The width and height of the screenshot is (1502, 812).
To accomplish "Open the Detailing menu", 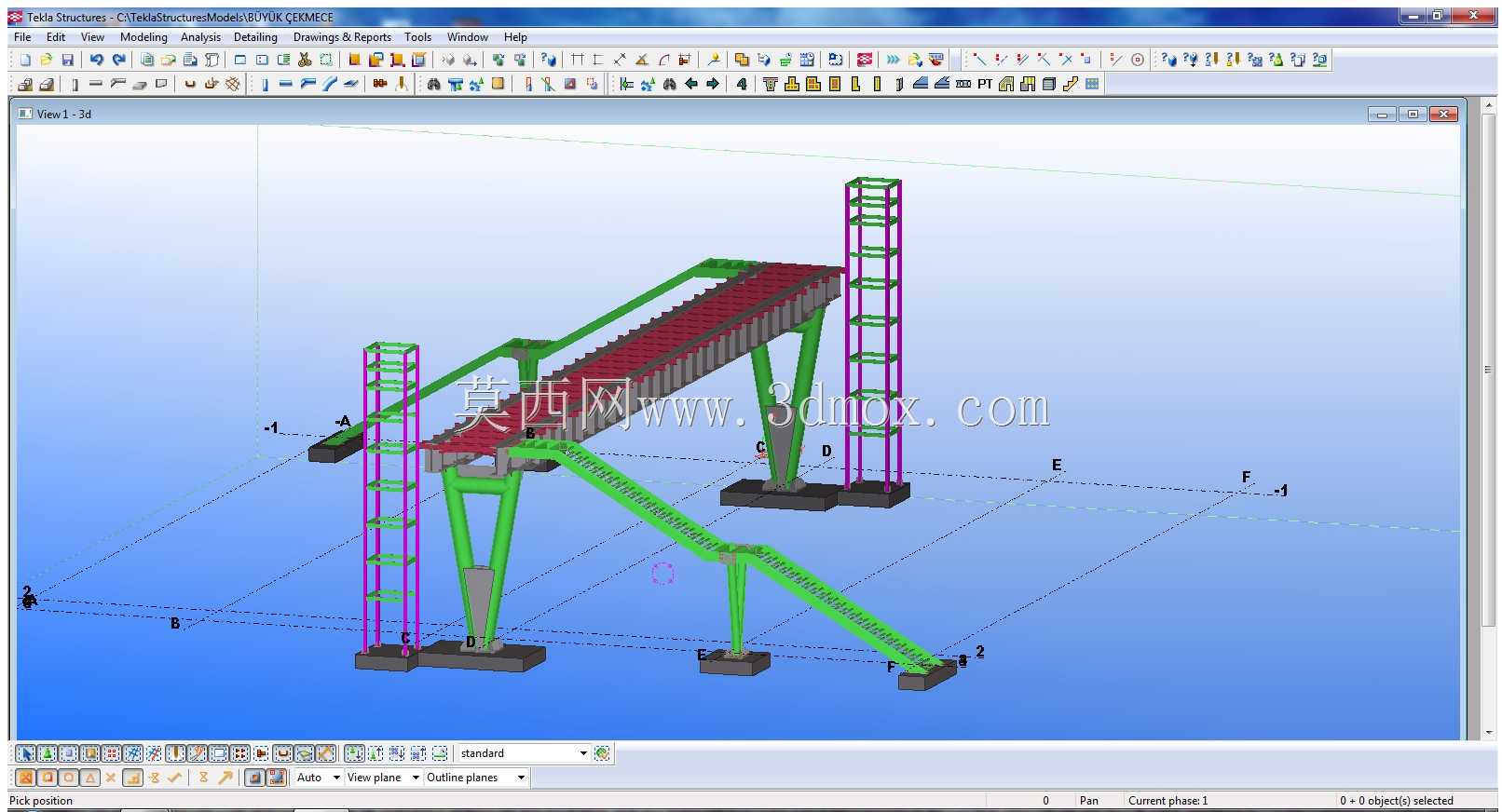I will tap(255, 37).
